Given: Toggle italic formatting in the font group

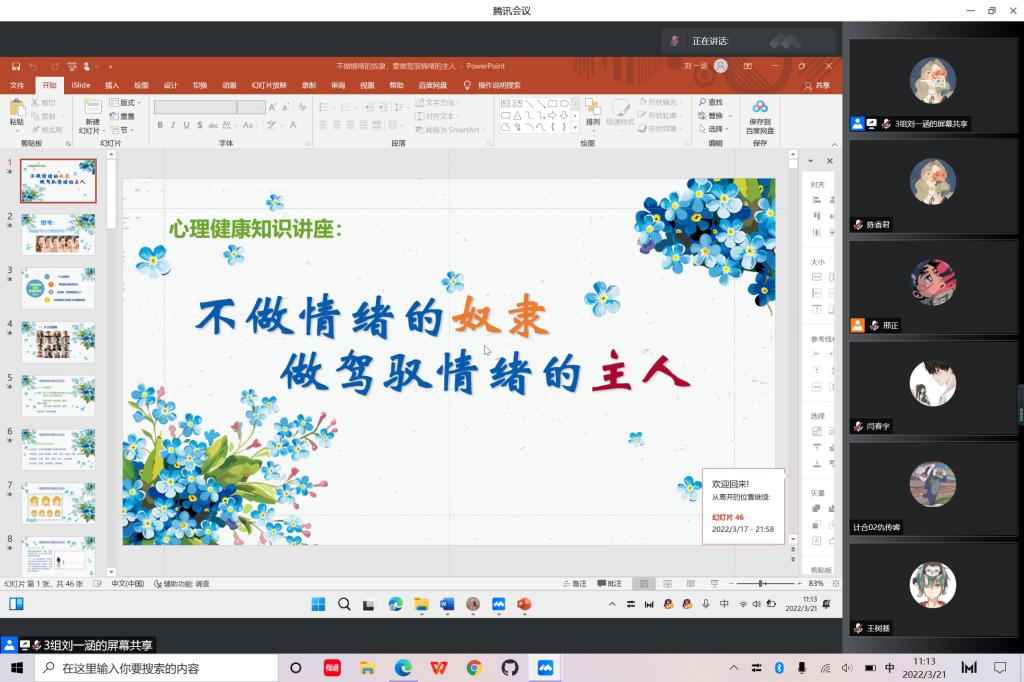Looking at the screenshot, I should (172, 125).
